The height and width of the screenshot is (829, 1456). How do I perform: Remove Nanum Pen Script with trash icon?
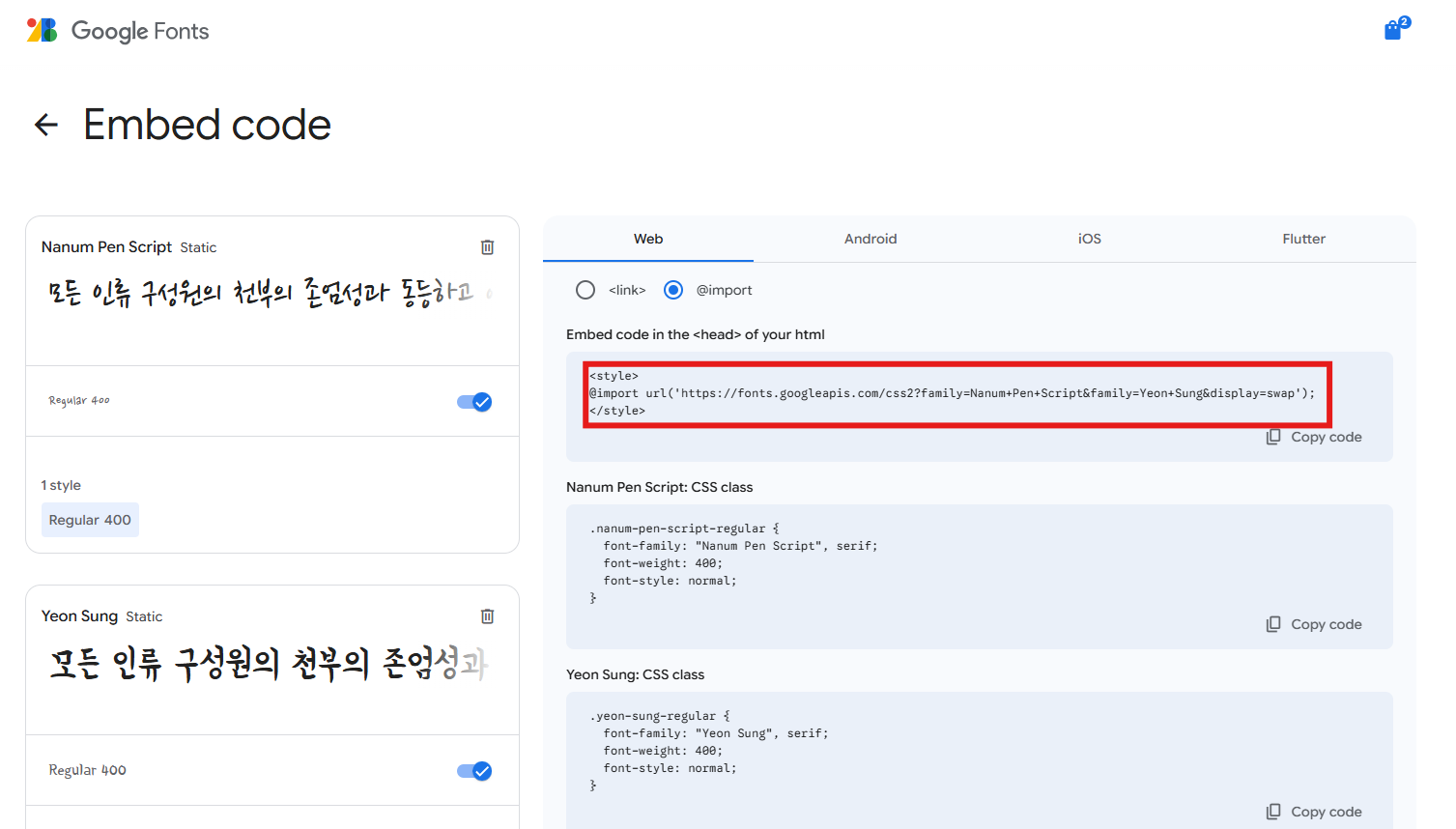coord(488,247)
